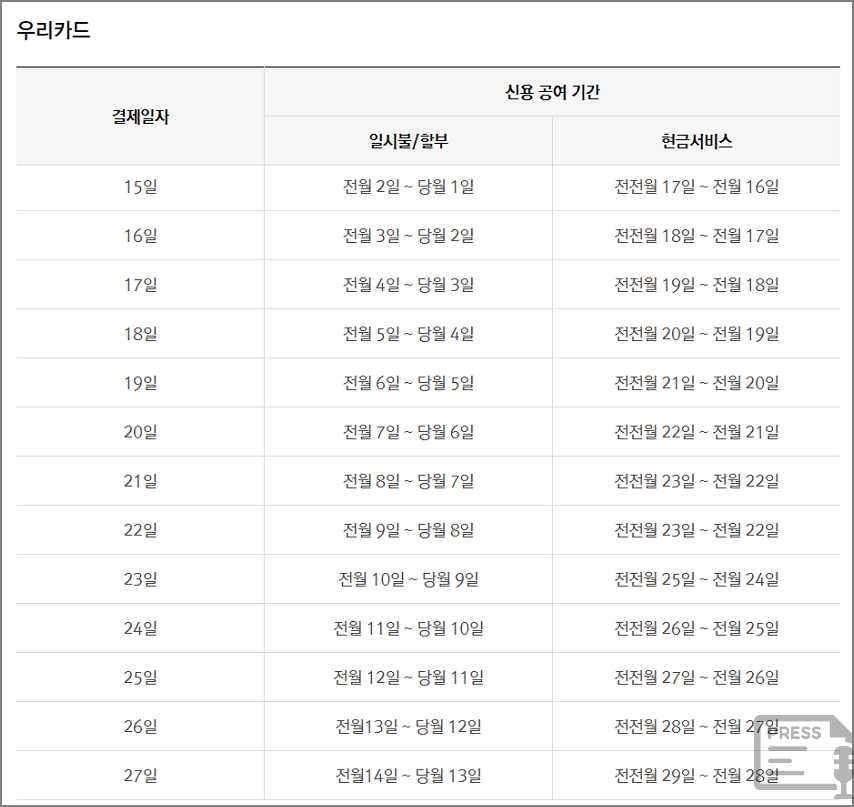Select the '15일' payment date cell
The image size is (854, 807).
(x=141, y=187)
